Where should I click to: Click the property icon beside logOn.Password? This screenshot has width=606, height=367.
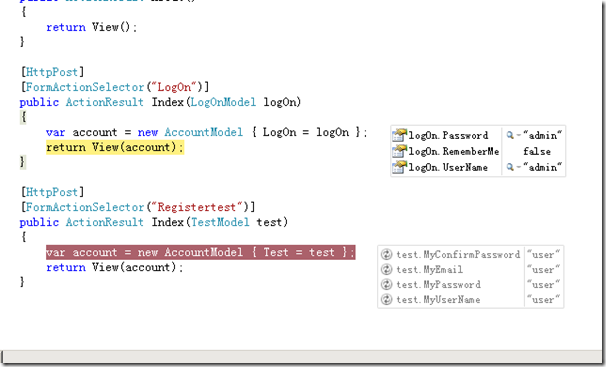pyautogui.click(x=399, y=135)
